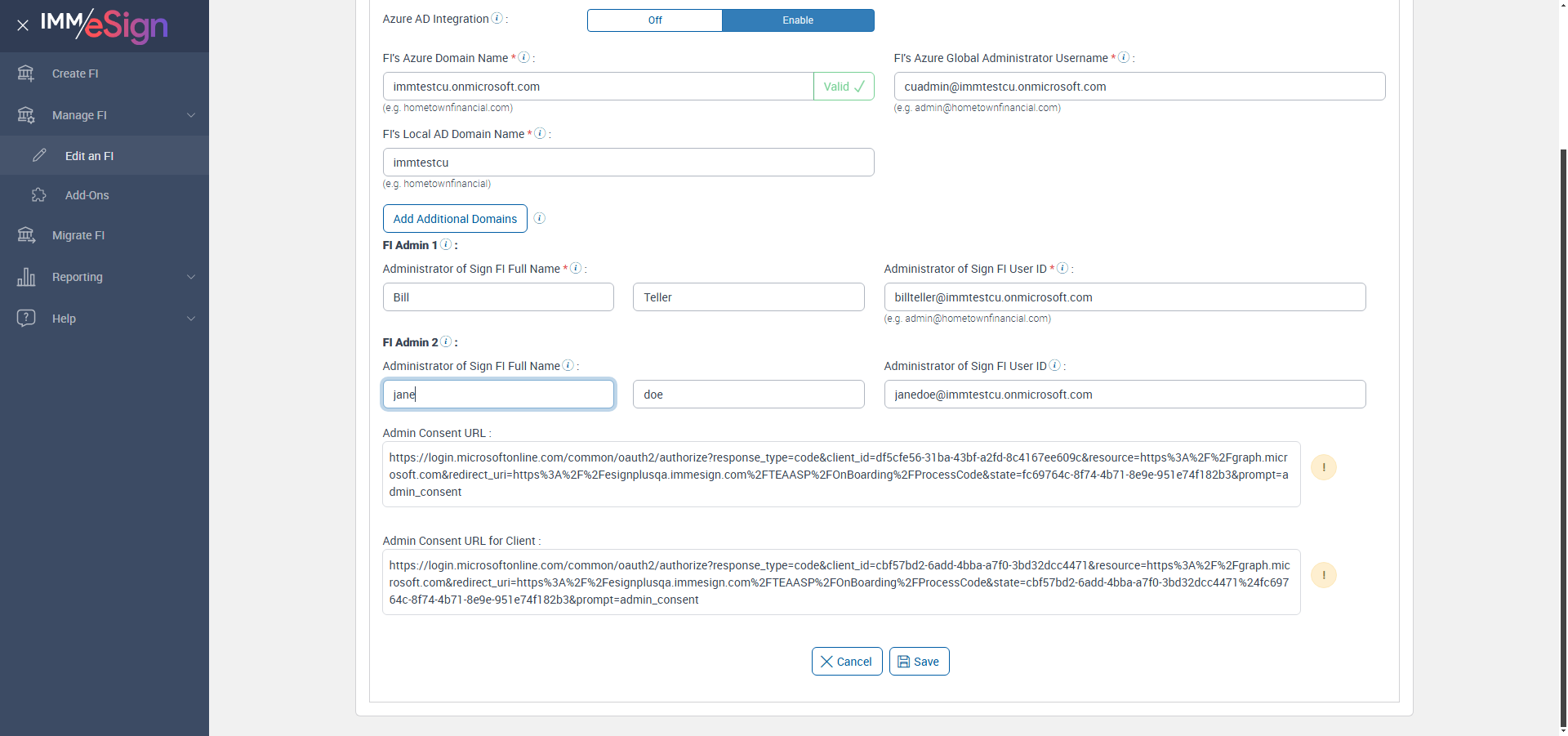Click the Edit an FI pencil icon
This screenshot has height=736, width=1568.
click(x=39, y=155)
